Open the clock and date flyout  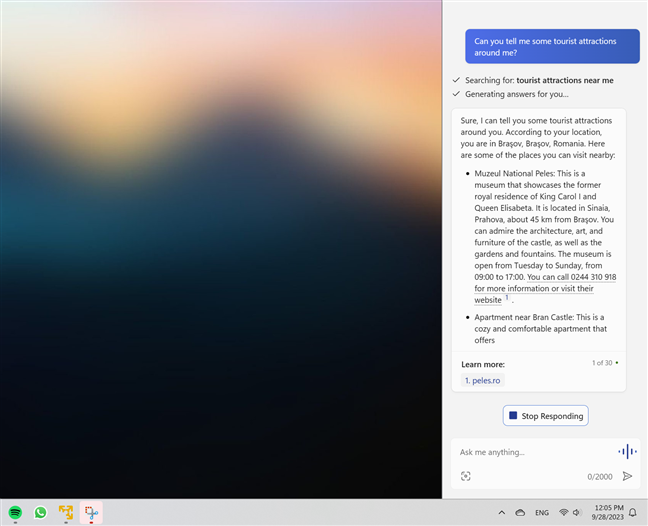[608, 512]
